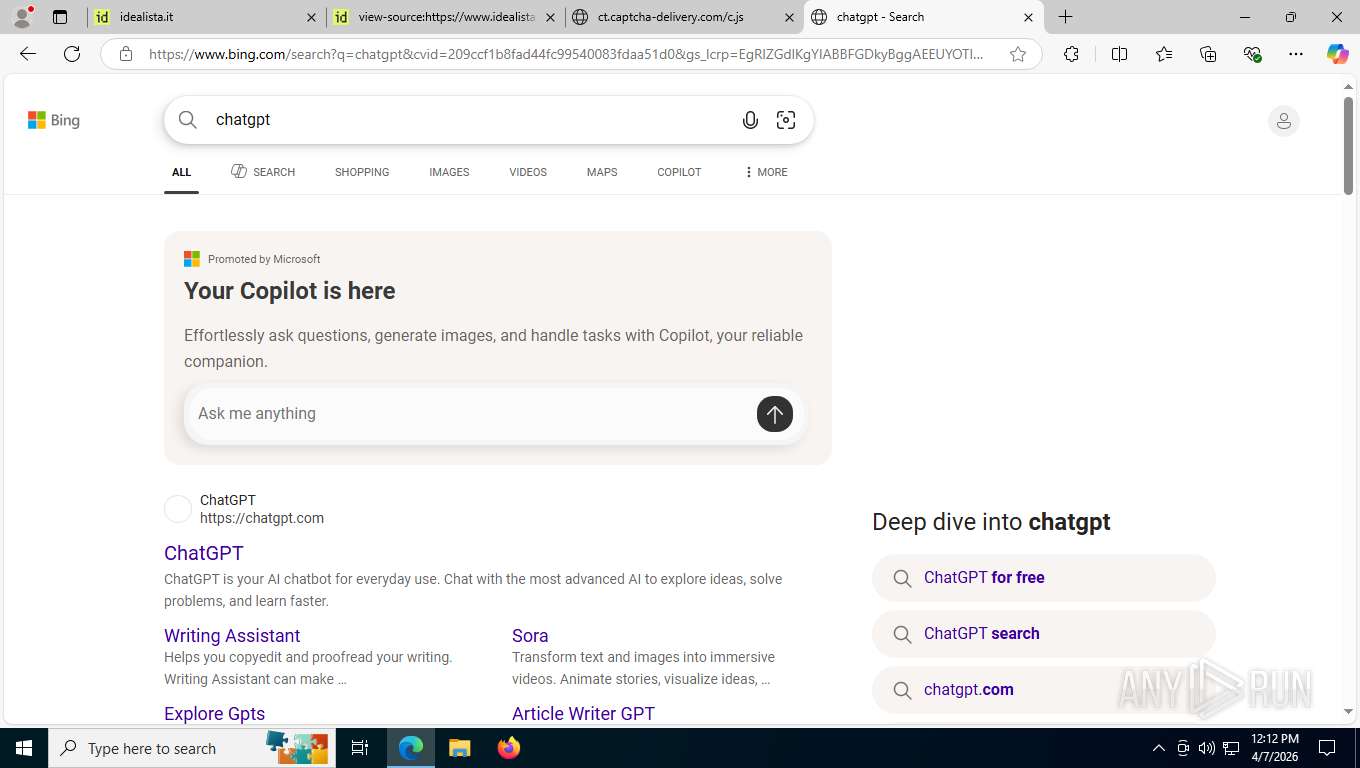This screenshot has height=768, width=1360.
Task: Open the VIDEOS results tab
Action: (x=528, y=172)
